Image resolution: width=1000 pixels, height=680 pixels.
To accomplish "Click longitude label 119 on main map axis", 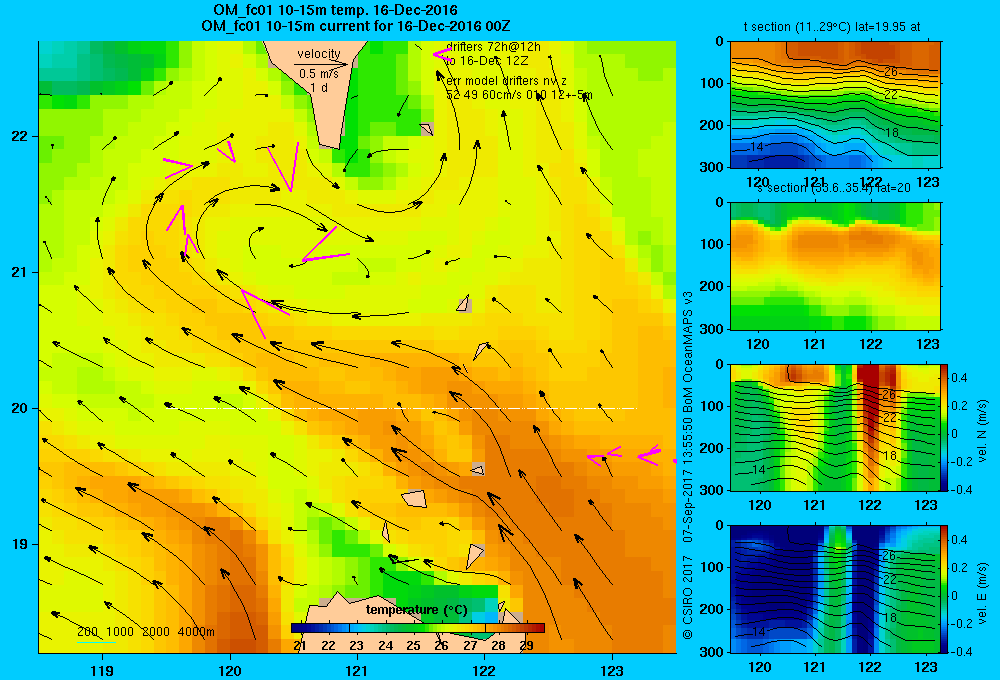I will click(102, 670).
